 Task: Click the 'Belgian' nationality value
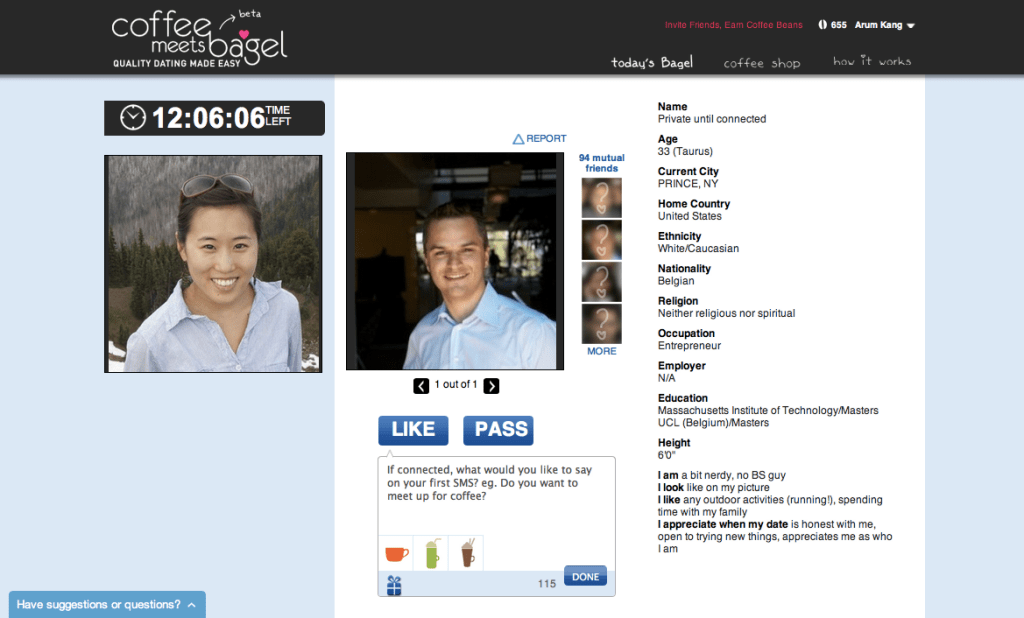[x=676, y=281]
